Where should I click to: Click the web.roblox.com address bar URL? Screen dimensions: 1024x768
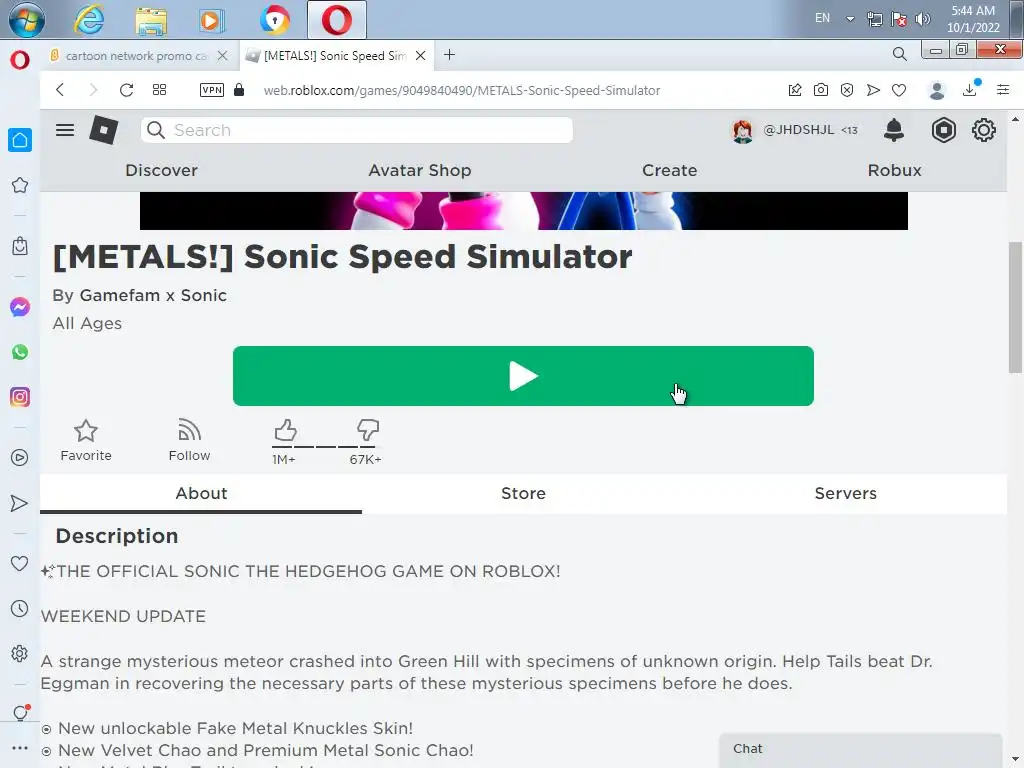click(462, 90)
